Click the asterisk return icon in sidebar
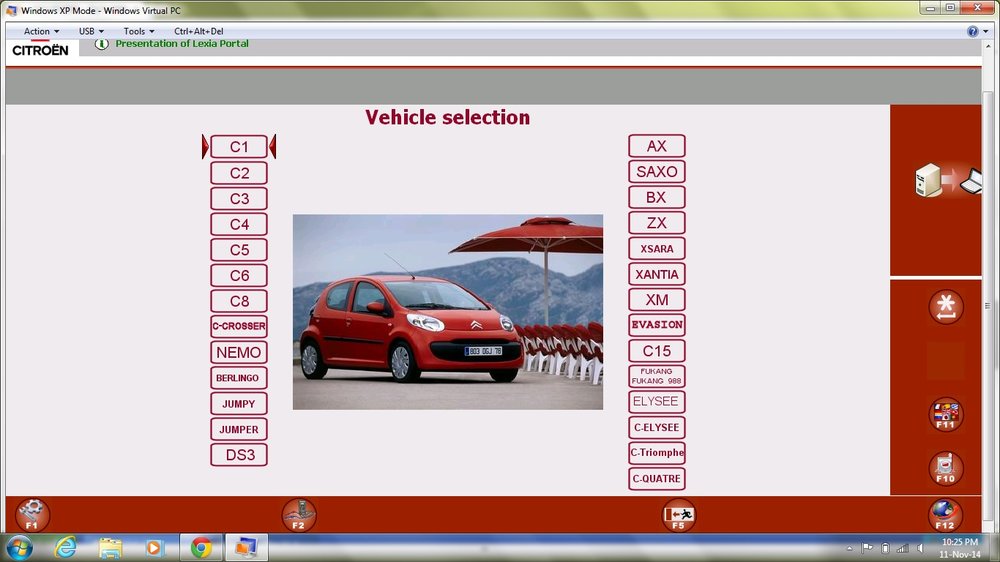The width and height of the screenshot is (1000, 562). pos(946,307)
